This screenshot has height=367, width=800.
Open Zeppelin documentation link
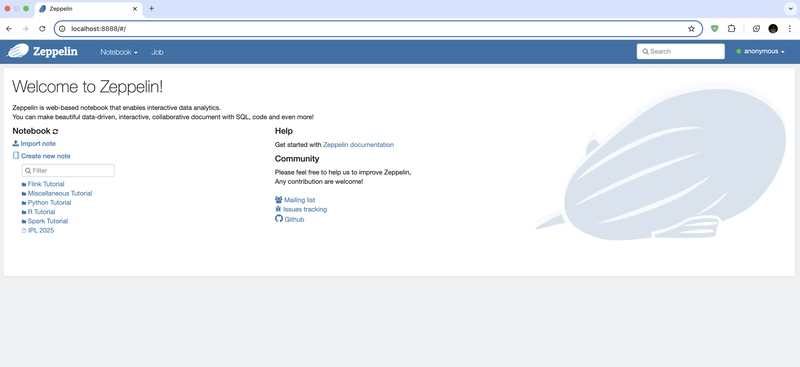[x=358, y=144]
